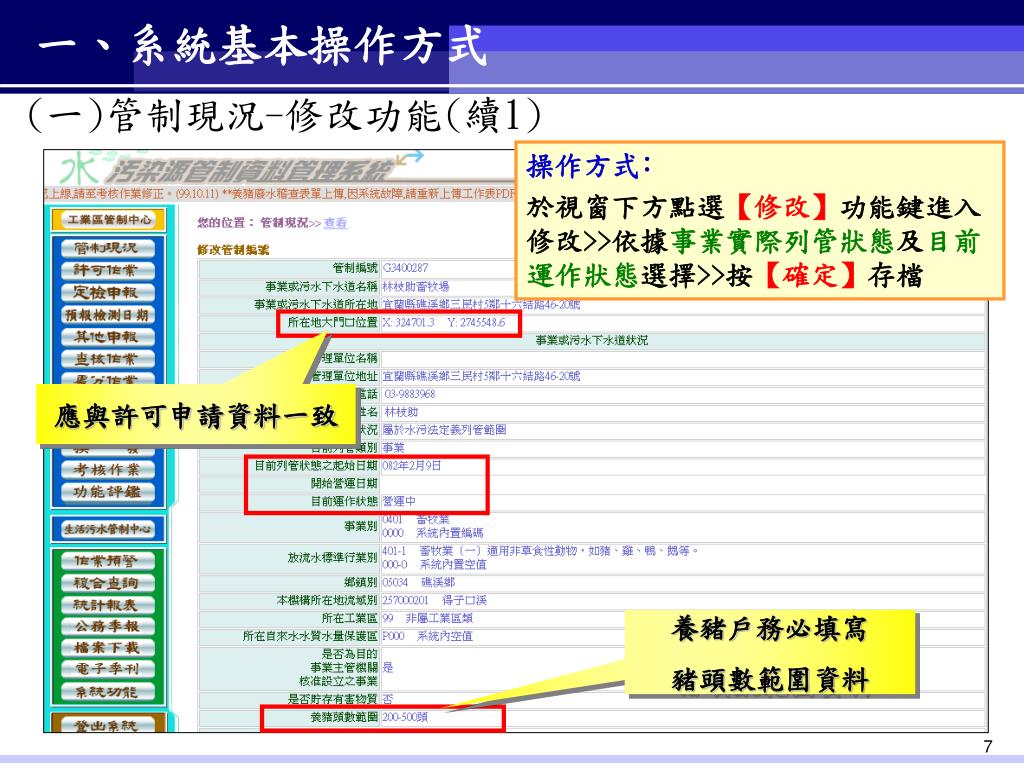The image size is (1024, 768).
Task: Select 管制現況 in the sidebar
Action: pyautogui.click(x=108, y=248)
